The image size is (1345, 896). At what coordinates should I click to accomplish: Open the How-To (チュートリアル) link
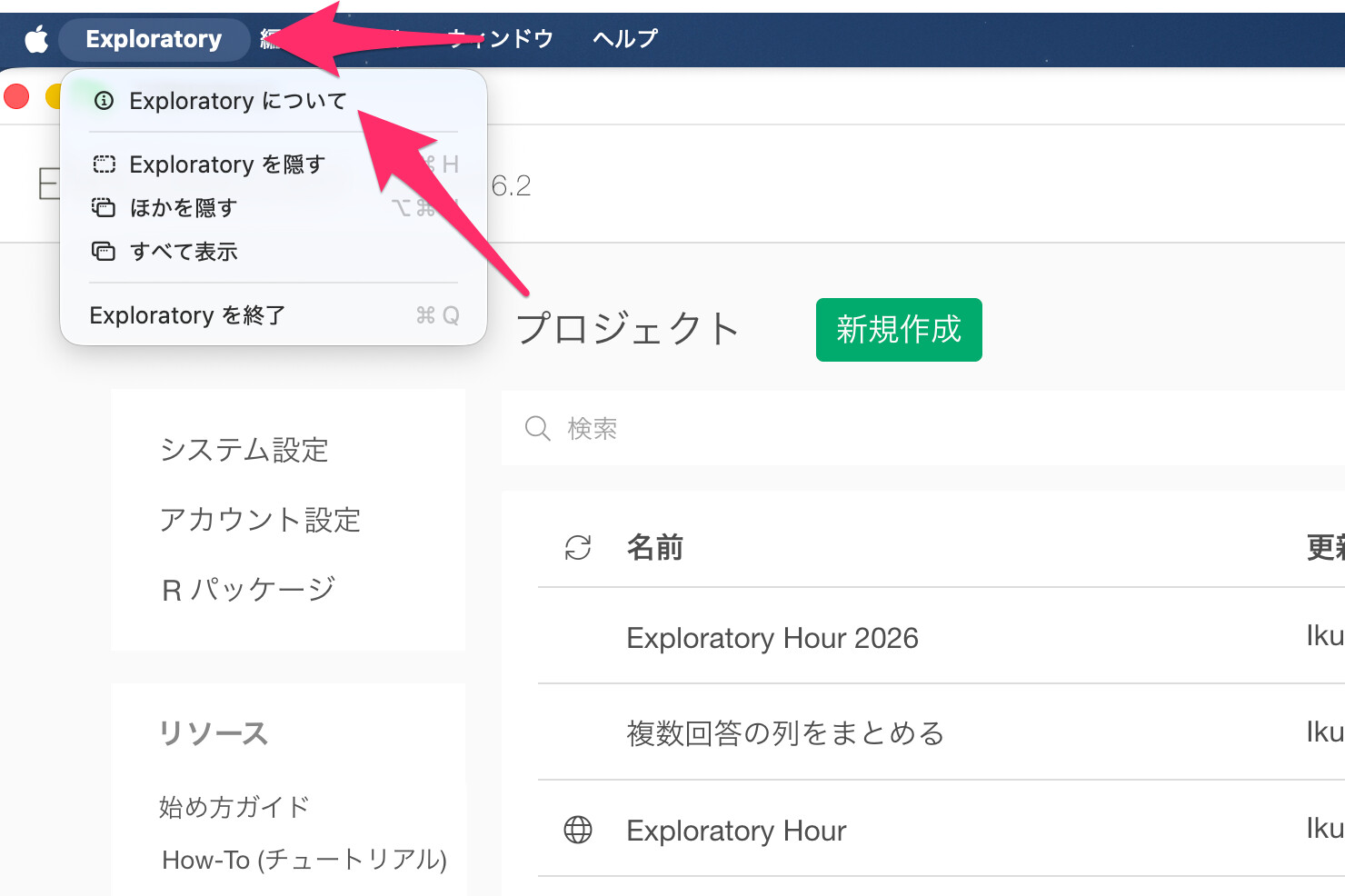(x=304, y=860)
